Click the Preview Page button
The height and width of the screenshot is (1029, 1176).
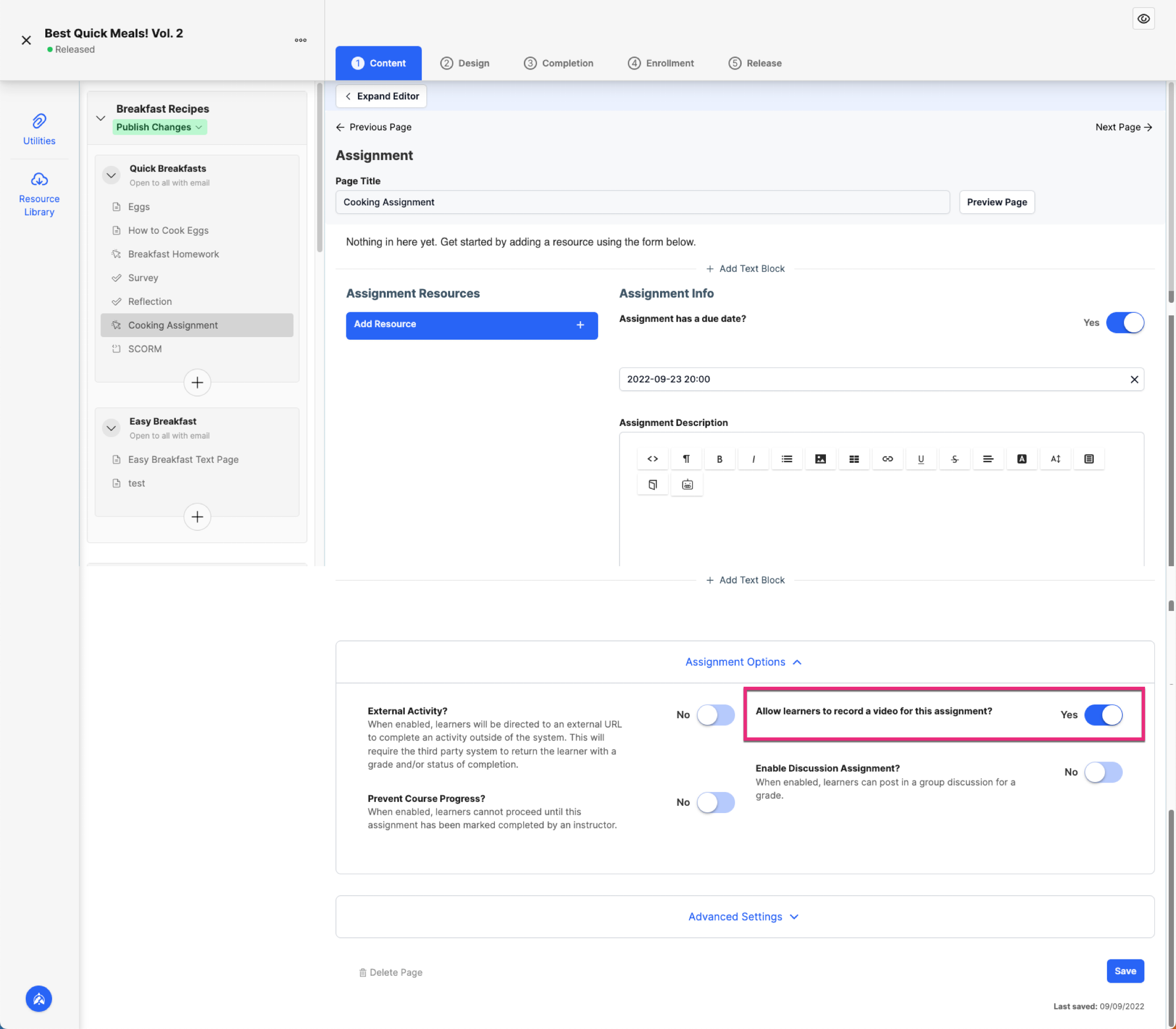[996, 202]
